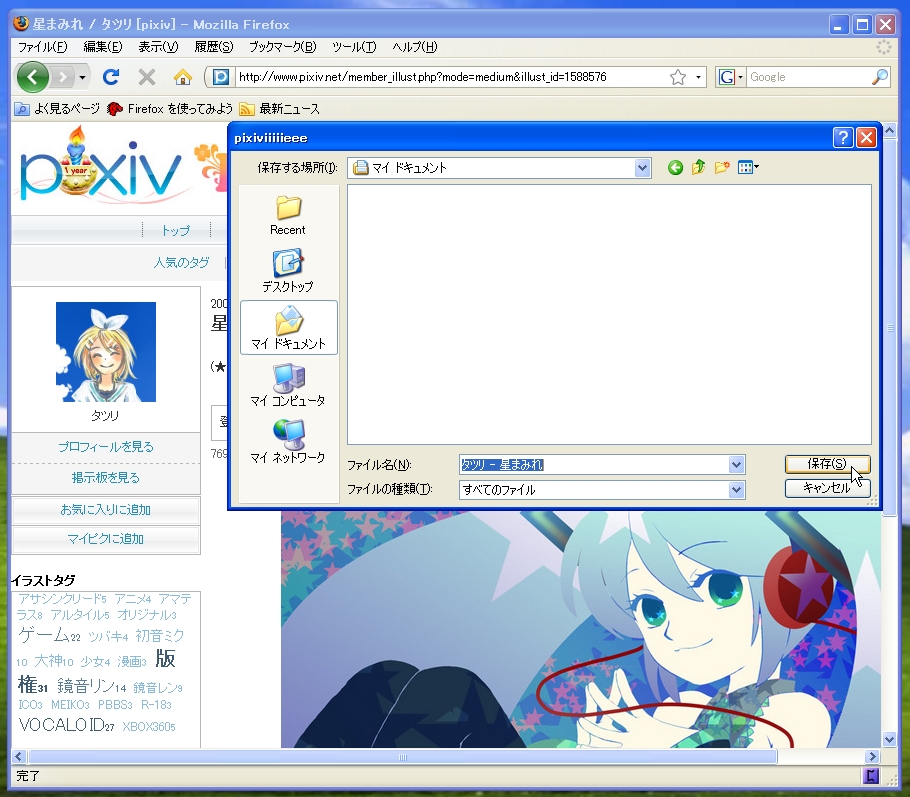Click the 鏡音リン tag

pos(86,686)
